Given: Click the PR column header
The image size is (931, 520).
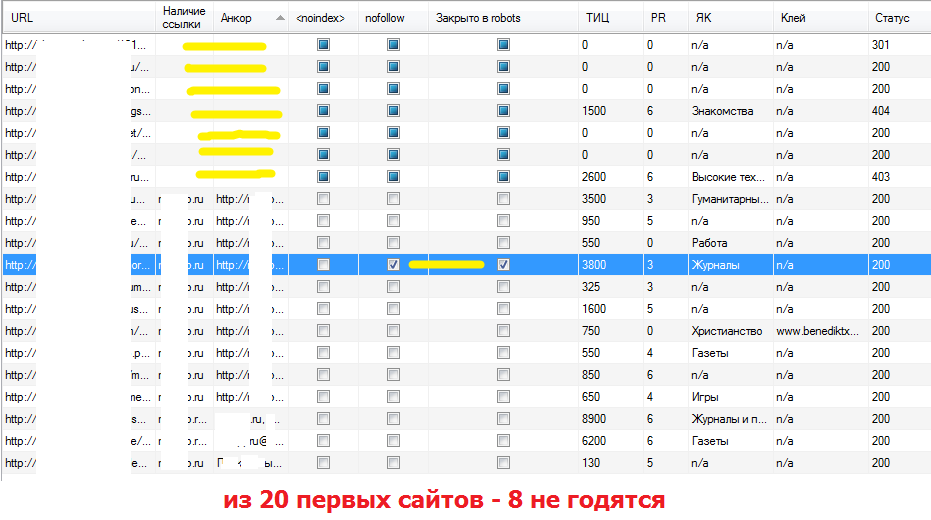Looking at the screenshot, I should coord(658,18).
